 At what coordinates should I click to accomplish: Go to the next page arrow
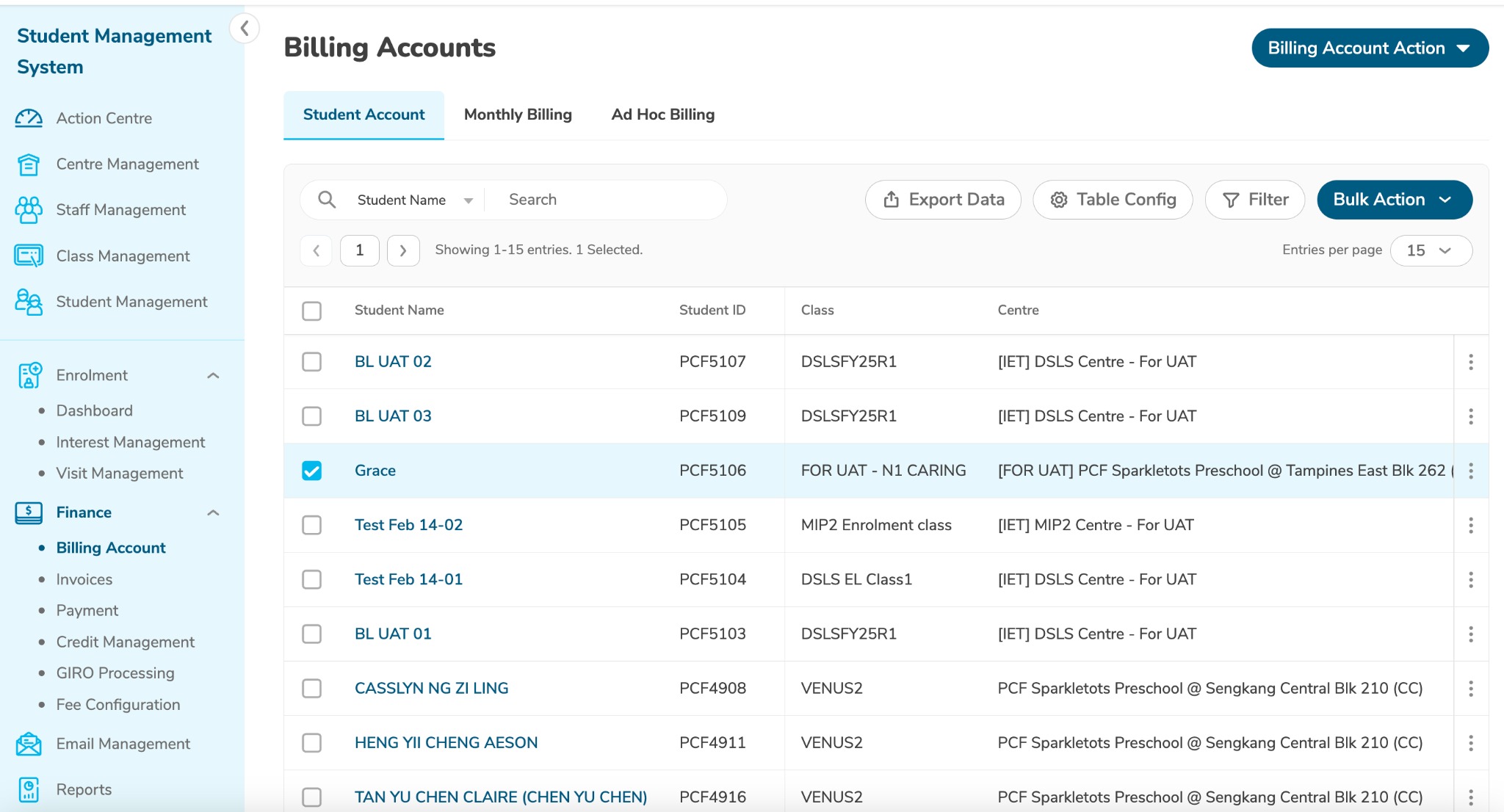[403, 250]
